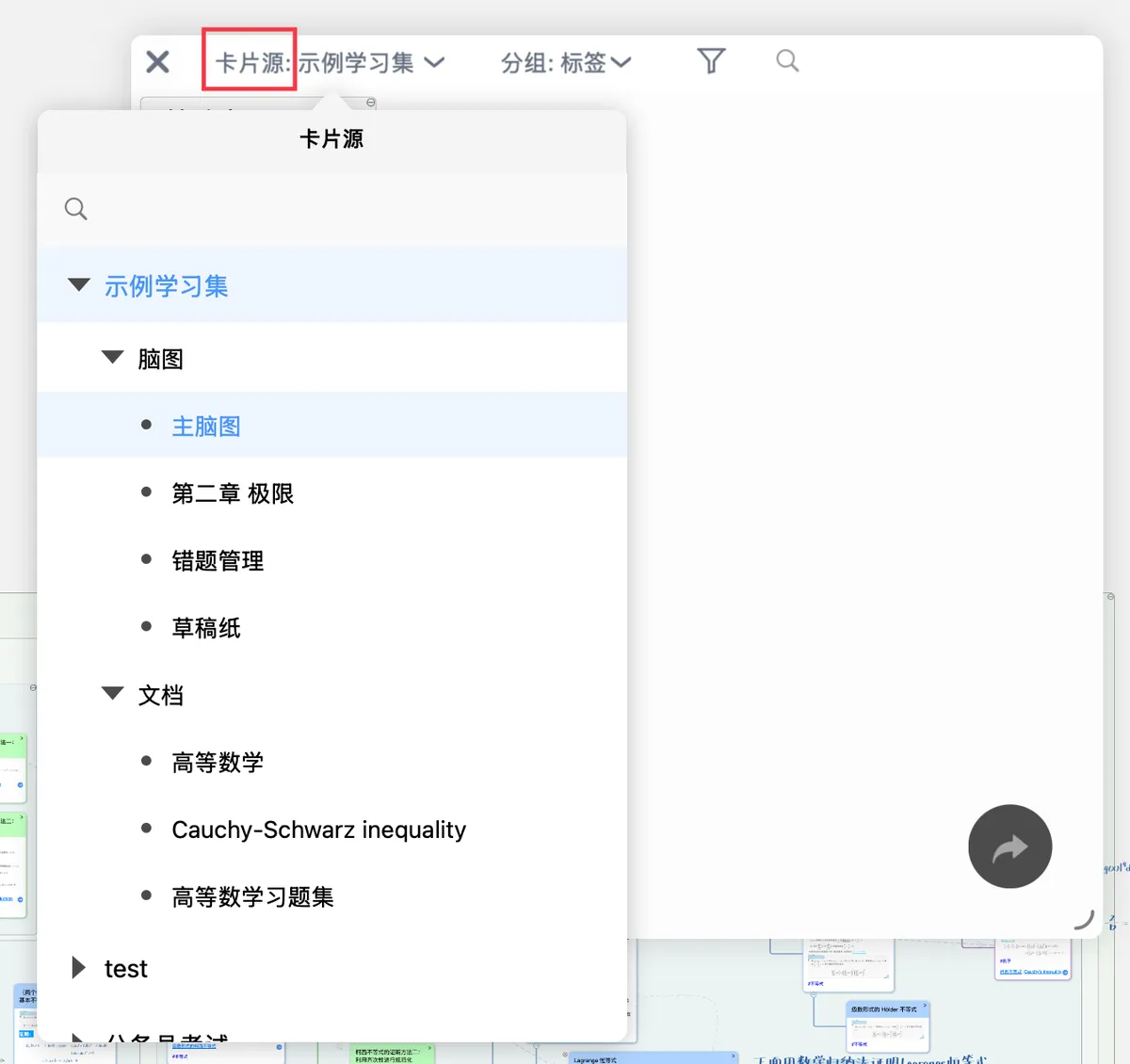Choose 草稿纸 mind map
1130x1064 pixels.
coord(332,628)
